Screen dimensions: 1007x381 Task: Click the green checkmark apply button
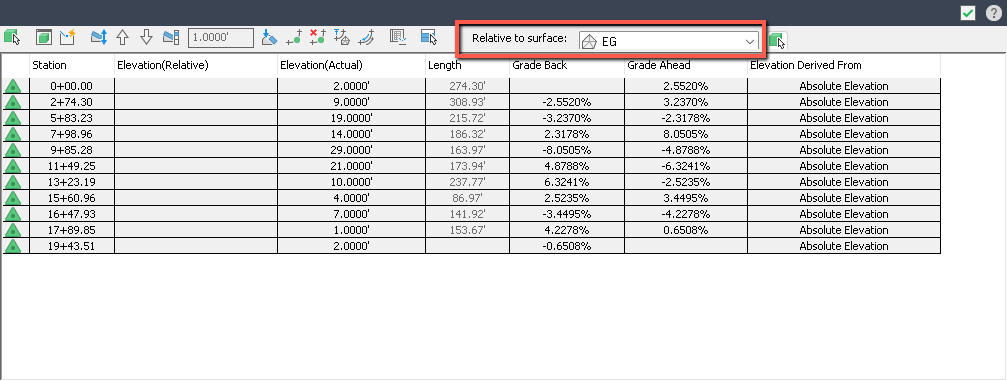(x=968, y=13)
